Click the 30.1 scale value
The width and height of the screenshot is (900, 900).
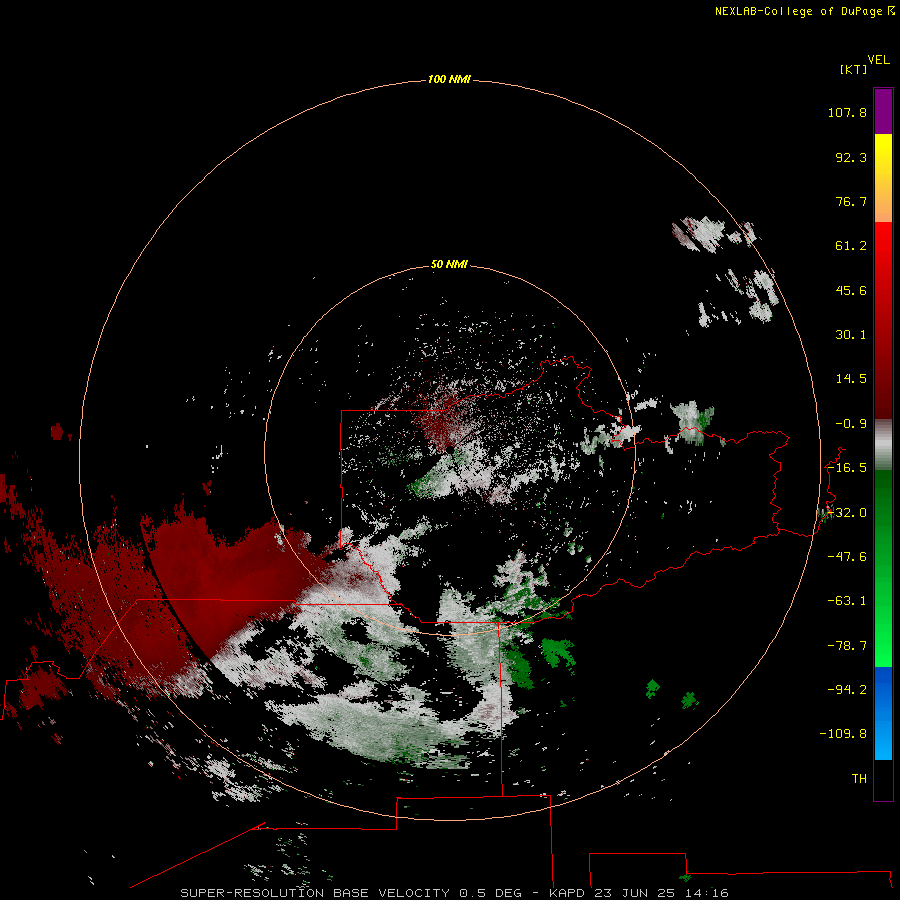point(851,335)
